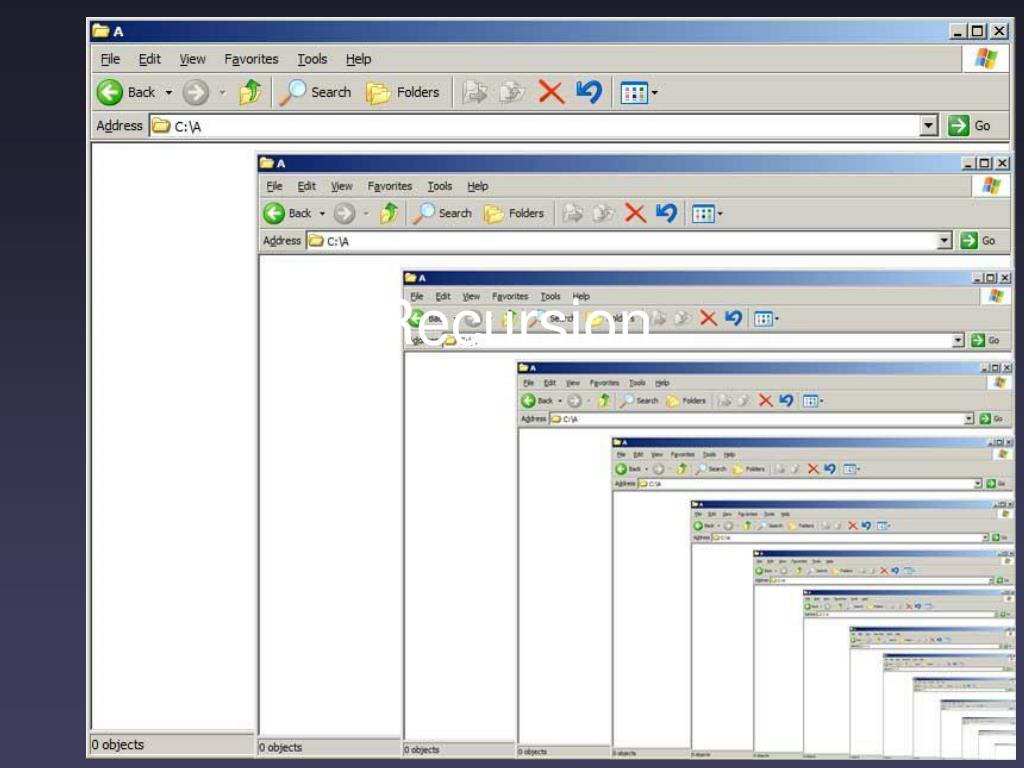Open Help menu in second nested window
Screen dimensions: 1024x768
(477, 186)
